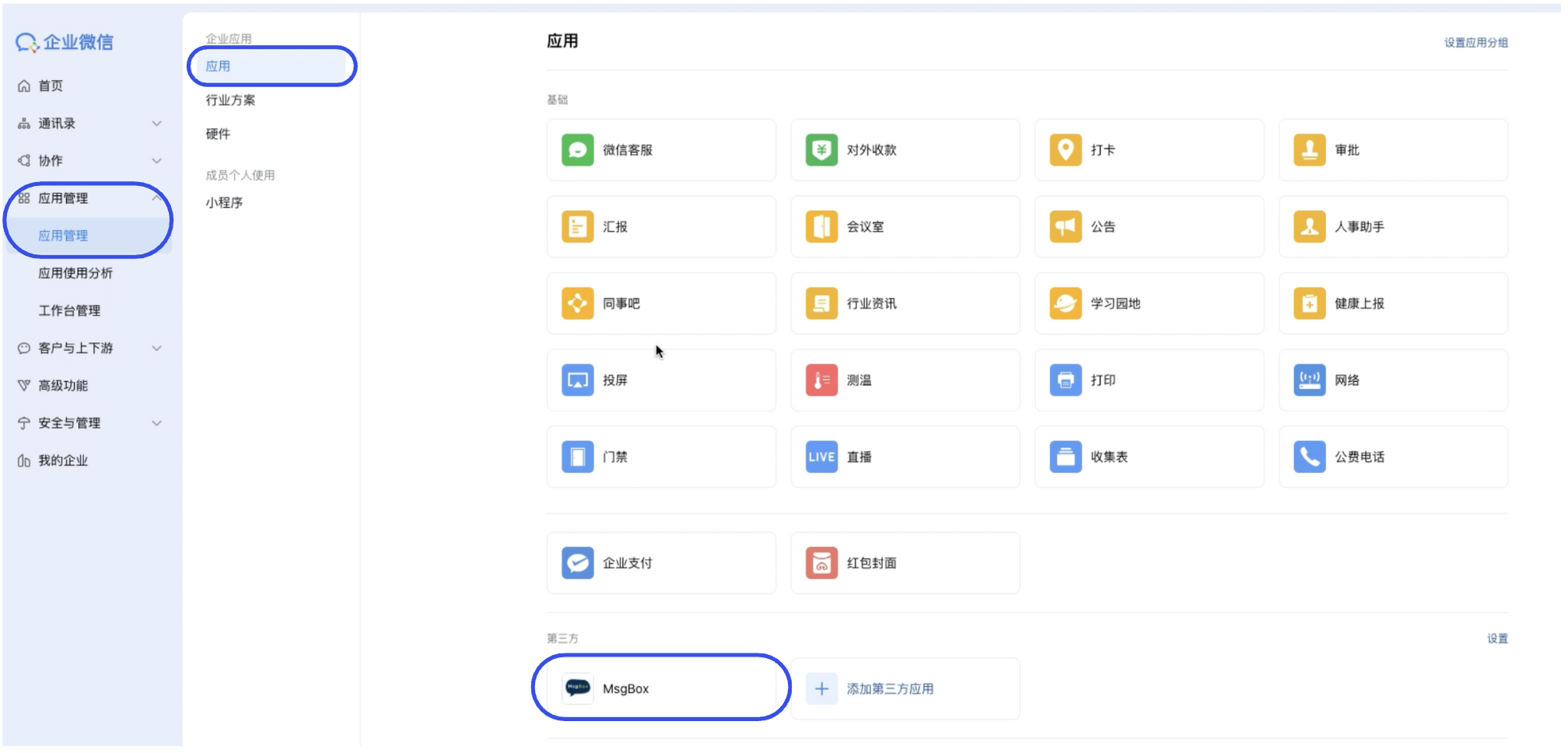Go to 工作台管理 in the sidebar
This screenshot has width=1568, height=753.
[x=69, y=310]
